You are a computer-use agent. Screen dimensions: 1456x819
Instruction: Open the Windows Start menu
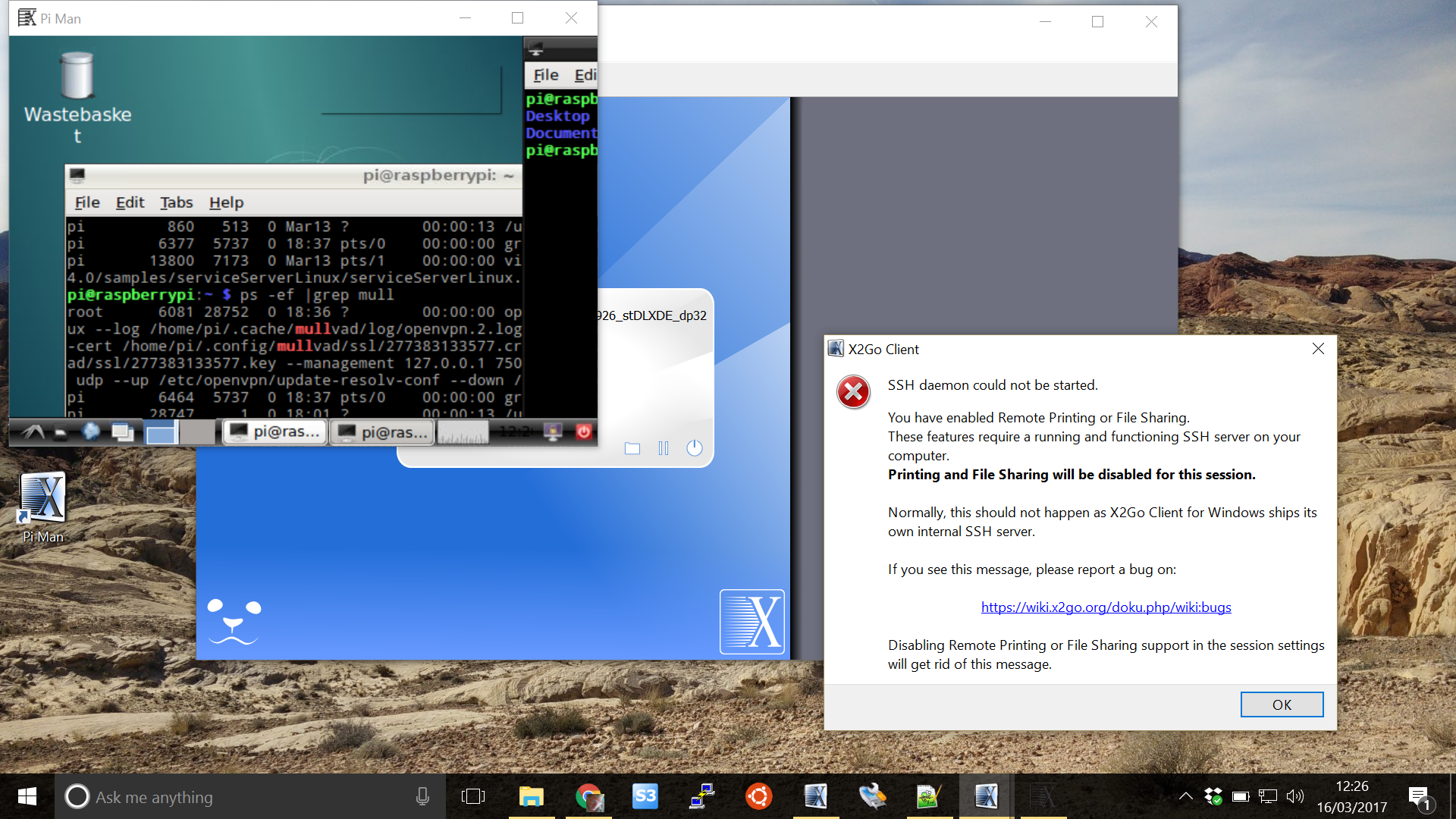[27, 796]
